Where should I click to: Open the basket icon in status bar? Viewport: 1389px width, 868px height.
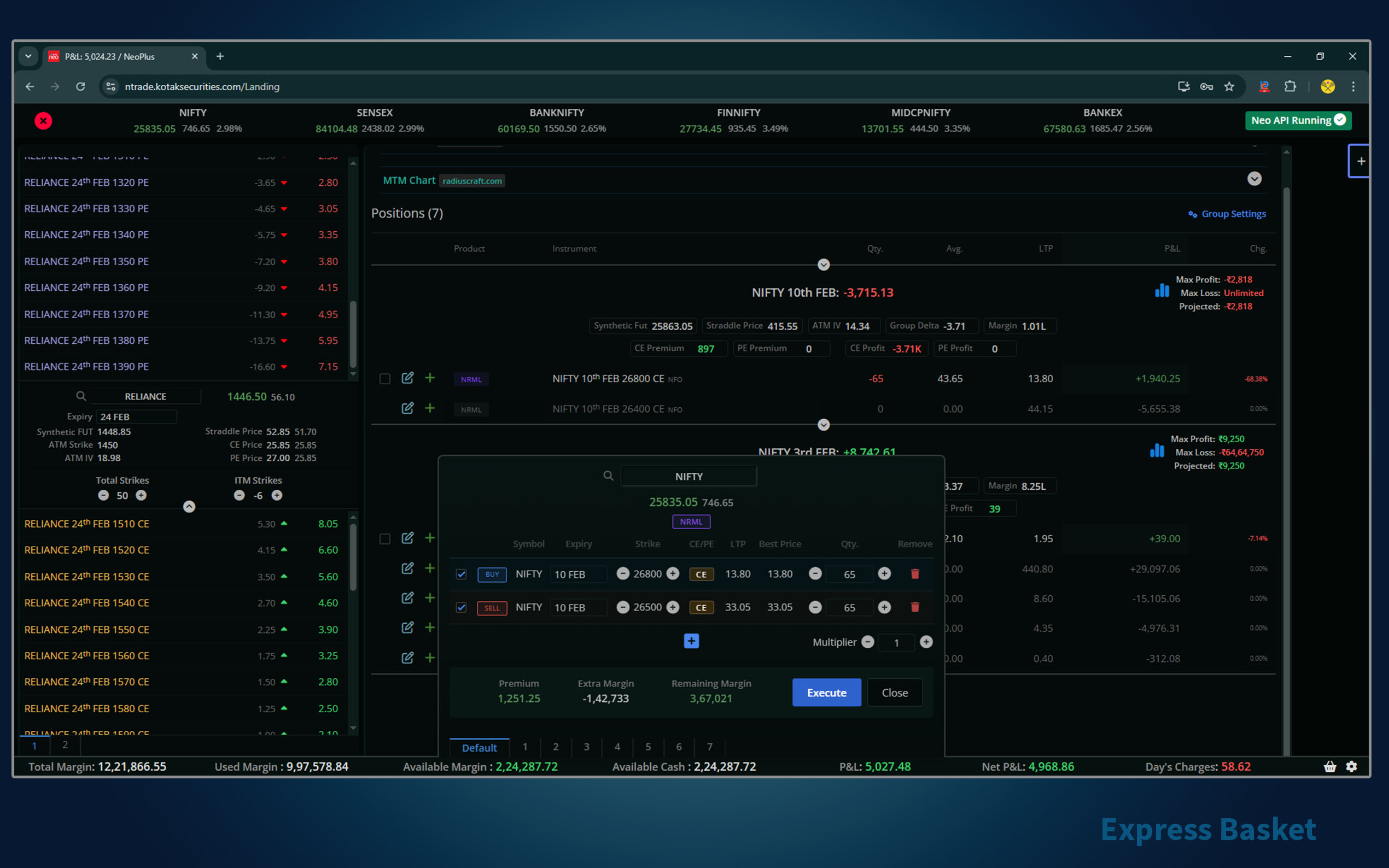1330,766
